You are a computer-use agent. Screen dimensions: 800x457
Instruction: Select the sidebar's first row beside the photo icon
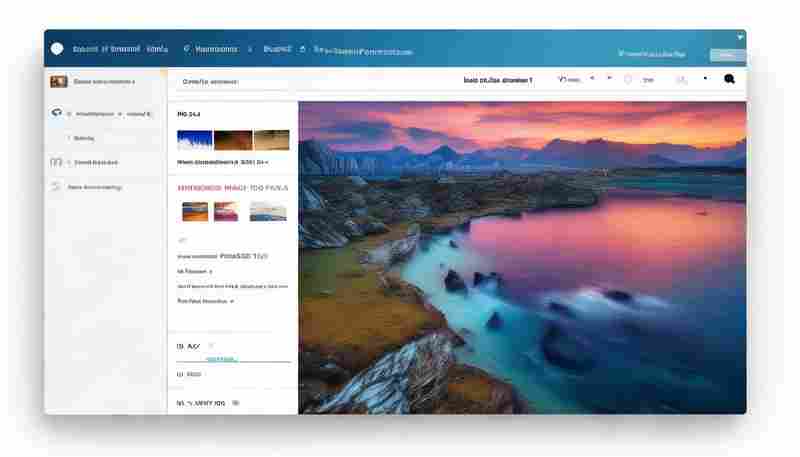pyautogui.click(x=104, y=82)
